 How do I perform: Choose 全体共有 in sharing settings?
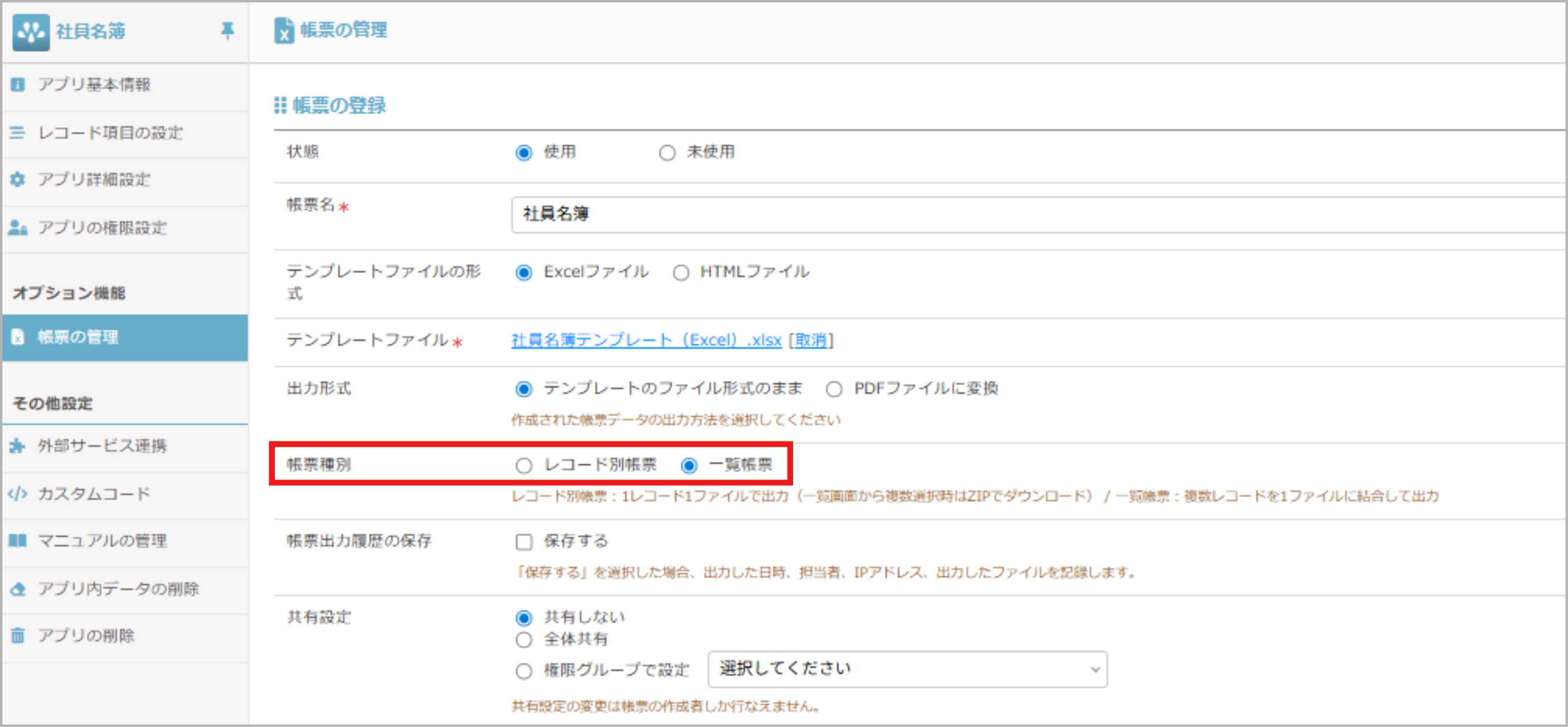pos(524,640)
